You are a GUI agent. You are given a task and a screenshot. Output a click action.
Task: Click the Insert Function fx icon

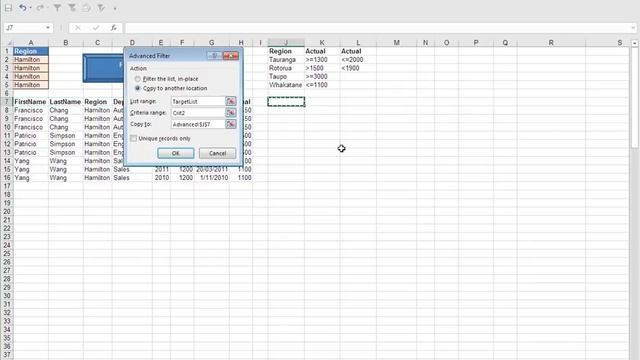click(113, 28)
